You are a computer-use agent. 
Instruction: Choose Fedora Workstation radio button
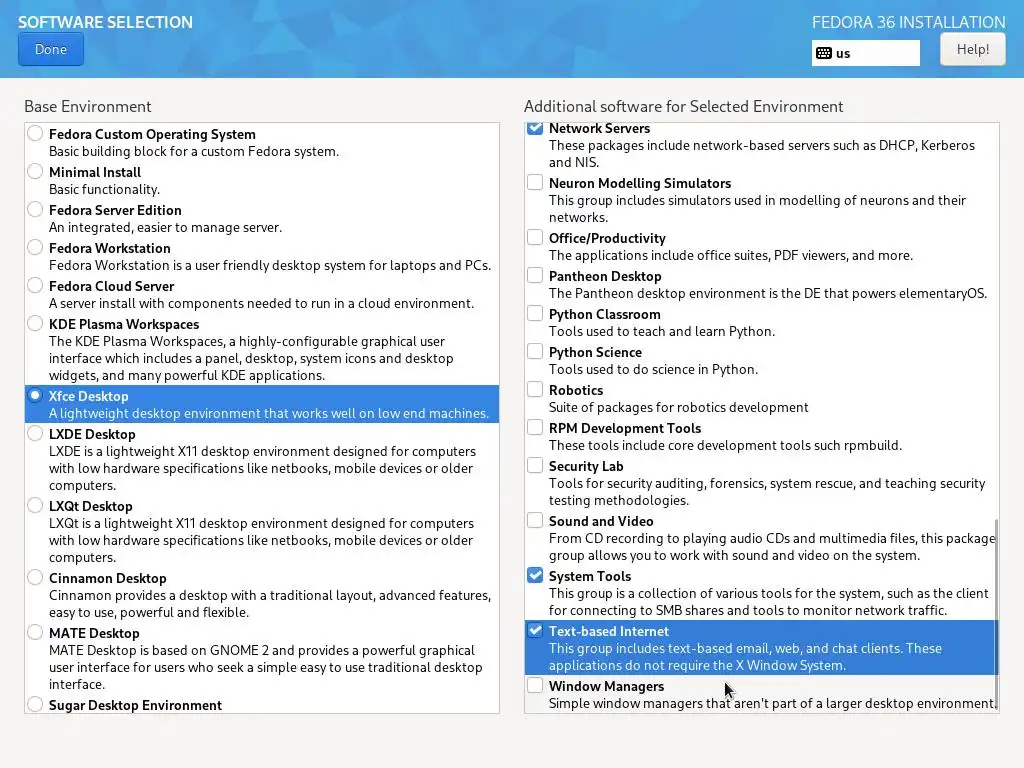point(35,247)
